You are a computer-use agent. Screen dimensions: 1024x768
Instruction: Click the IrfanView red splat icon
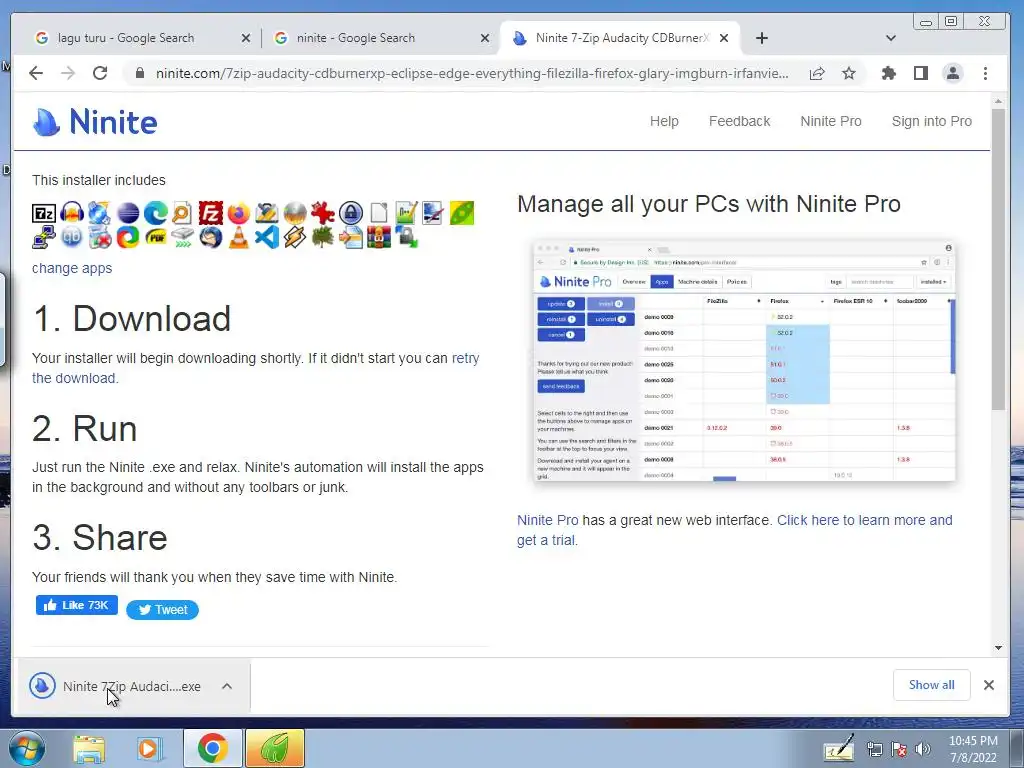(x=323, y=213)
